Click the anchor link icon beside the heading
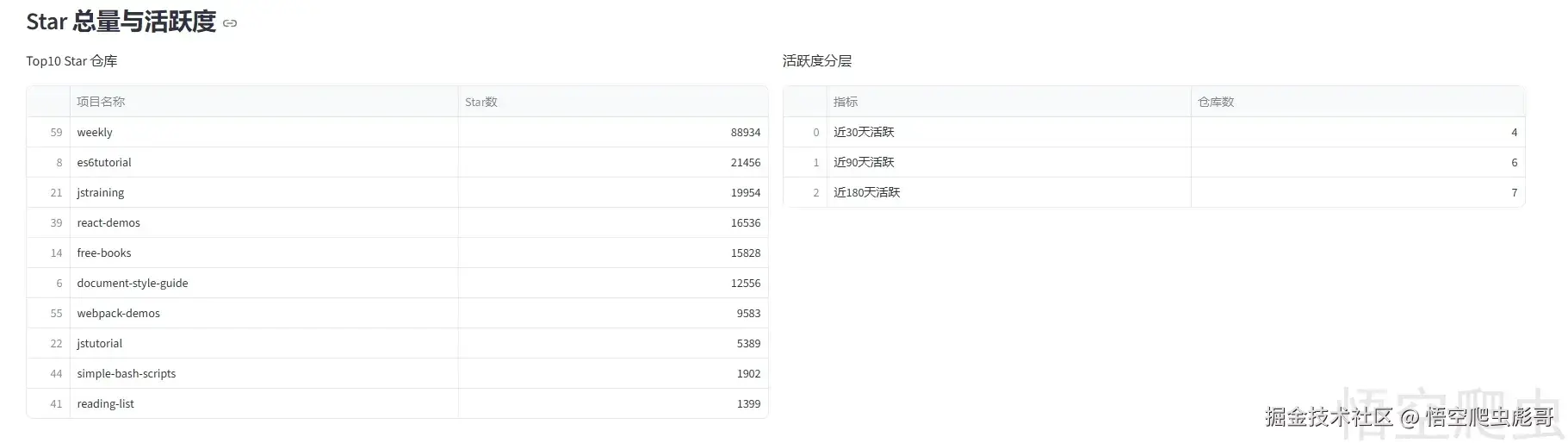The image size is (1568, 443). [x=230, y=23]
